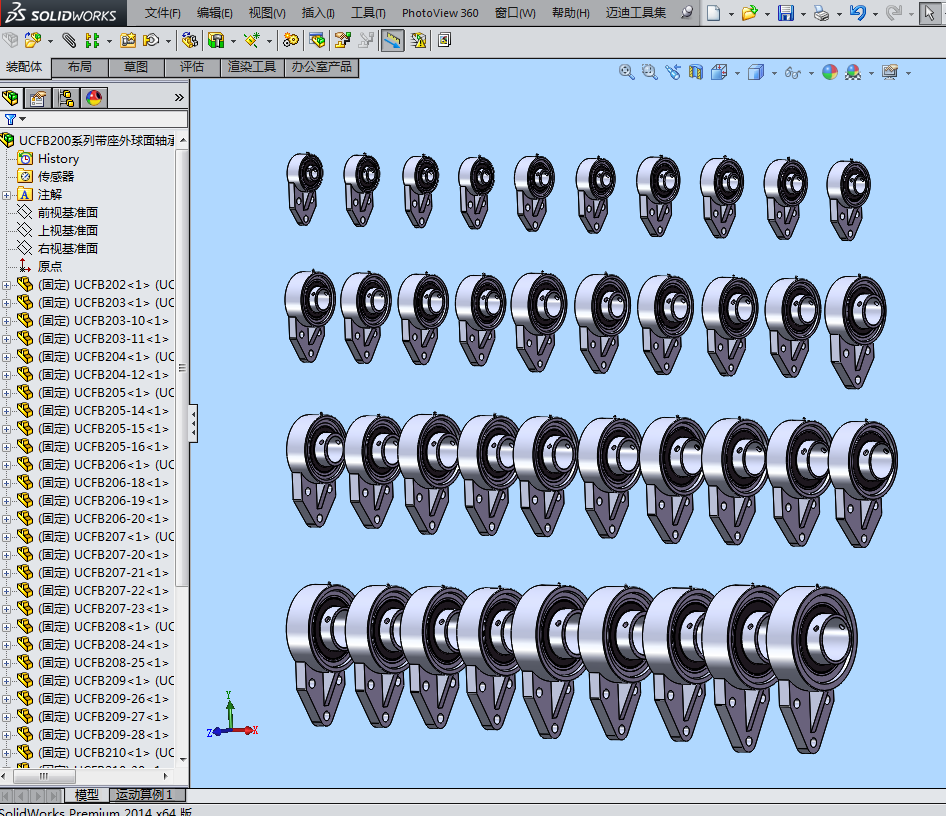Click the Update SpeedPak icon
This screenshot has width=946, height=816.
[418, 40]
